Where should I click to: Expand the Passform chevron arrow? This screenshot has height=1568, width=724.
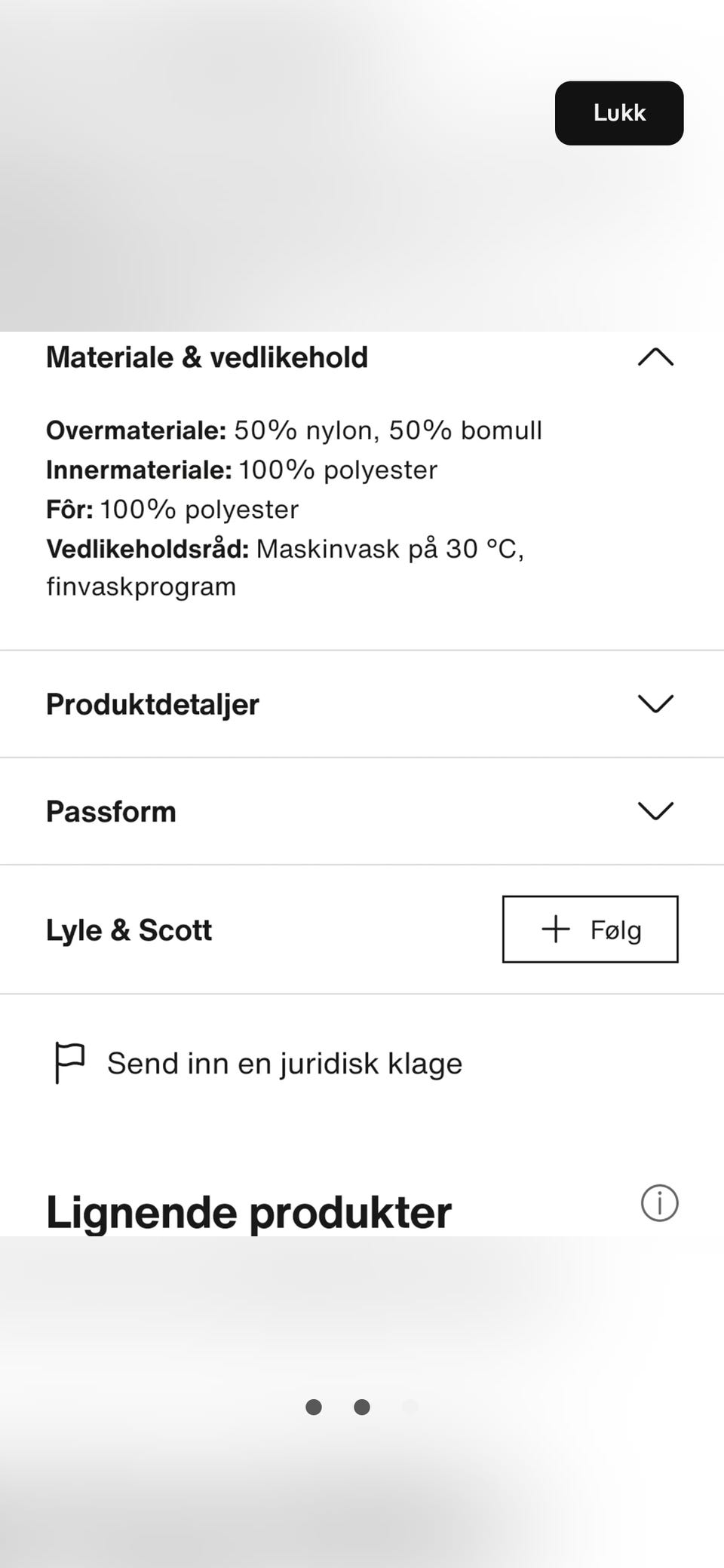coord(655,811)
